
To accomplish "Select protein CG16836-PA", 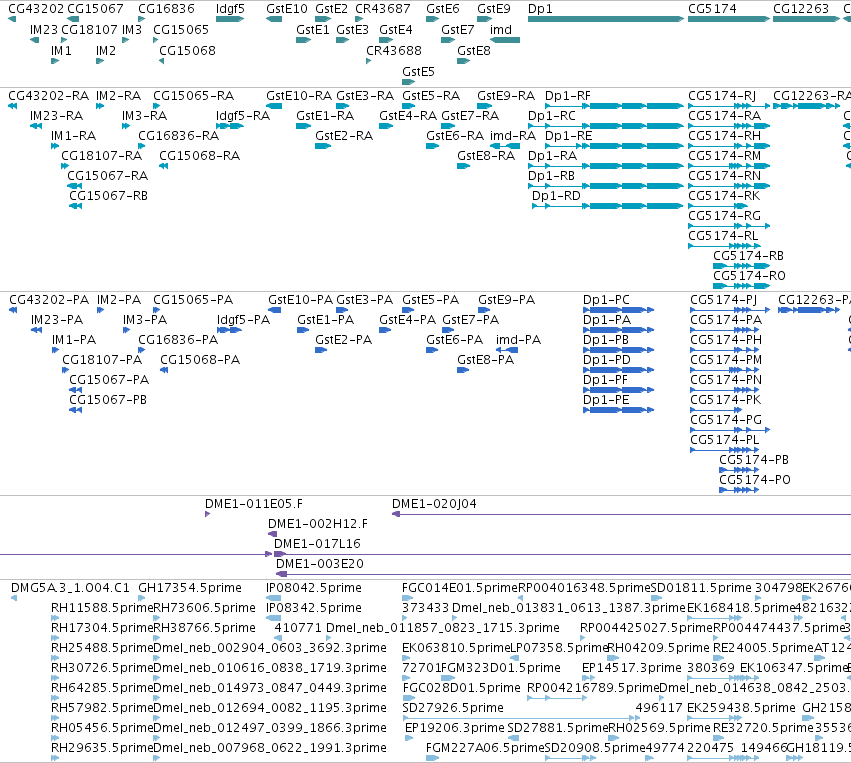I will pyautogui.click(x=142, y=350).
